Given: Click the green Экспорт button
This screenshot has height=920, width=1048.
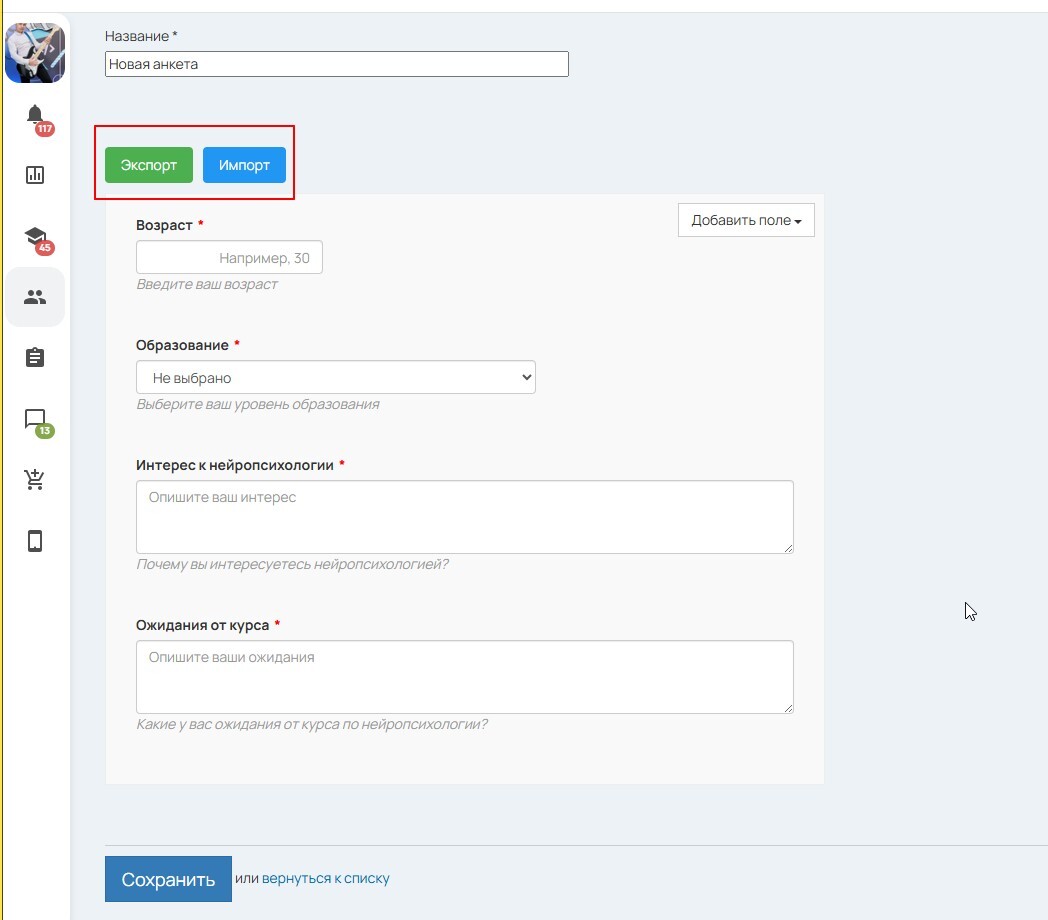Looking at the screenshot, I should [149, 165].
